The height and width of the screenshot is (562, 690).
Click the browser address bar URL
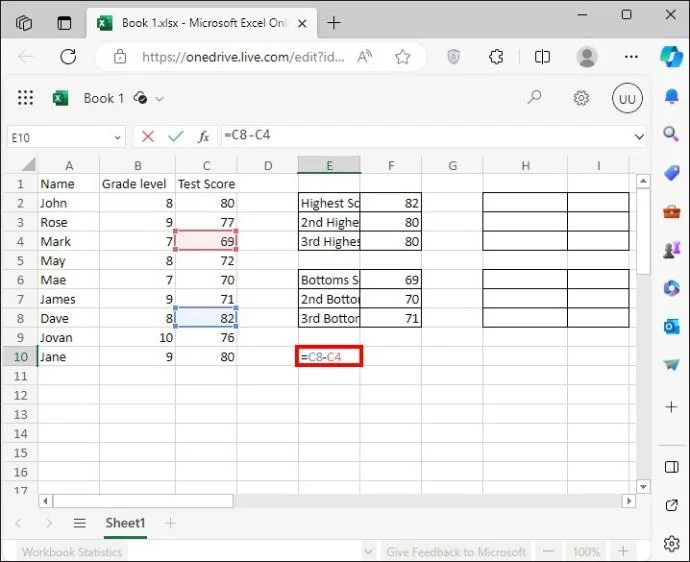tap(243, 57)
